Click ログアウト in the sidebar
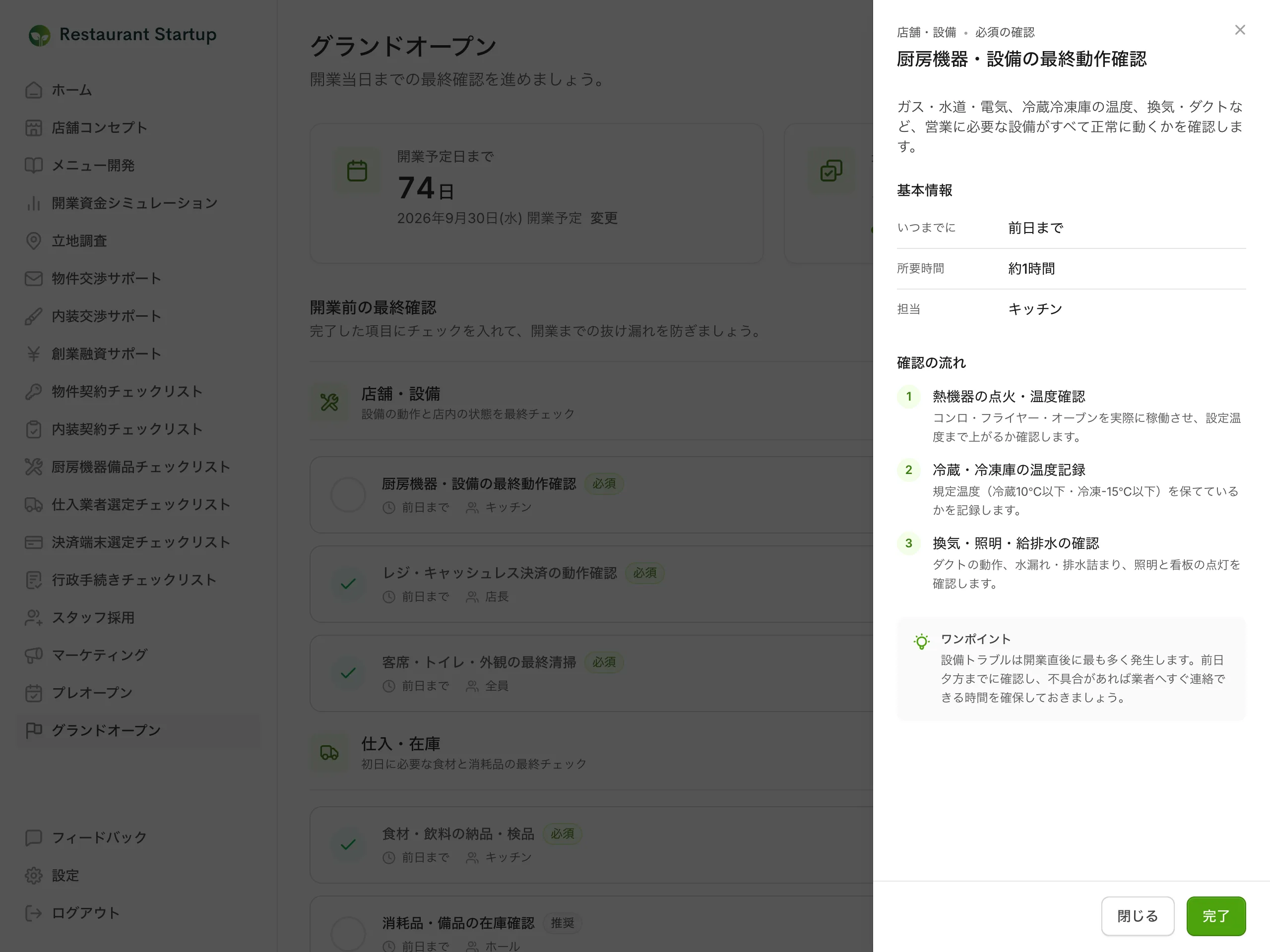 click(x=138, y=913)
